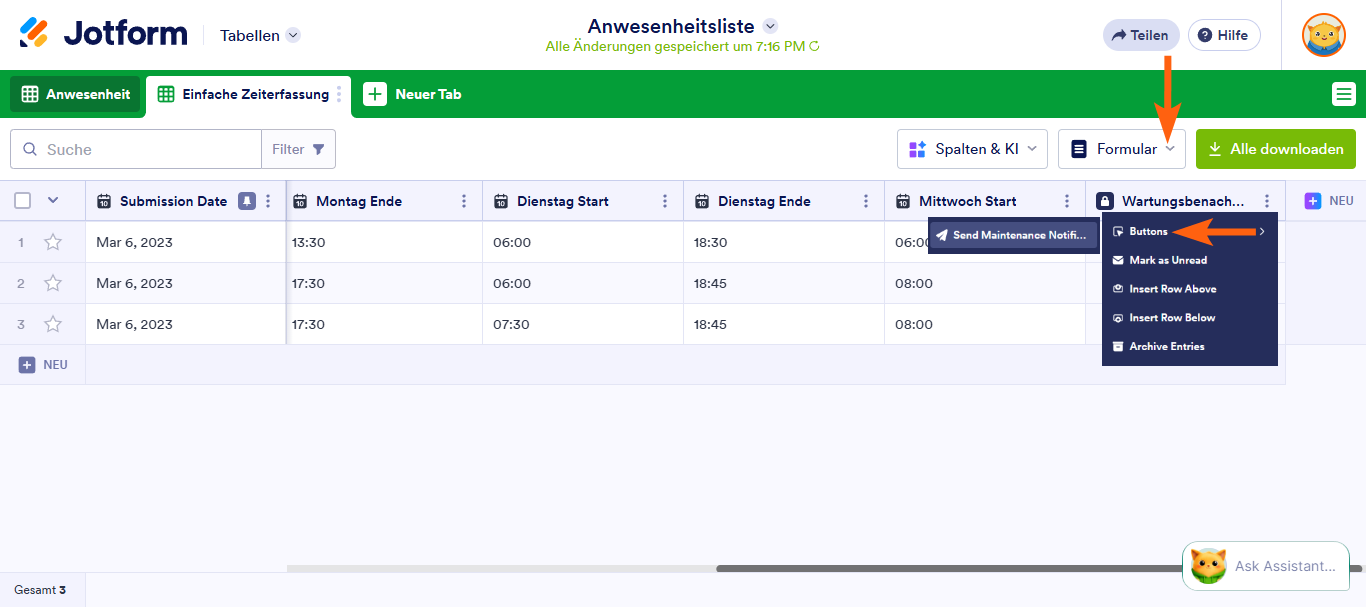The height and width of the screenshot is (607, 1366).
Task: Click the NEU add-column plus icon in the header
Action: coord(1313,201)
